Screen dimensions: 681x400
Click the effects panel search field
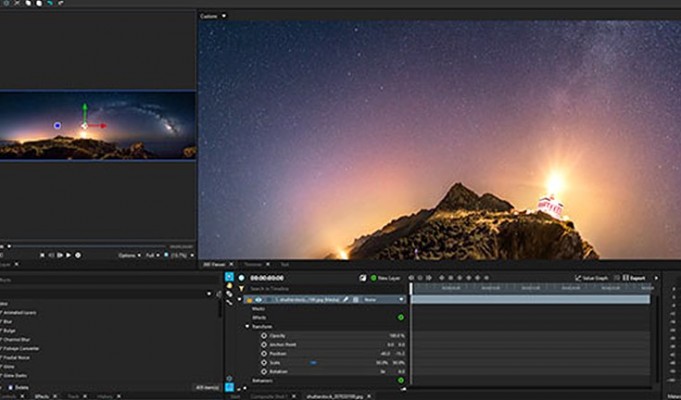click(x=109, y=280)
